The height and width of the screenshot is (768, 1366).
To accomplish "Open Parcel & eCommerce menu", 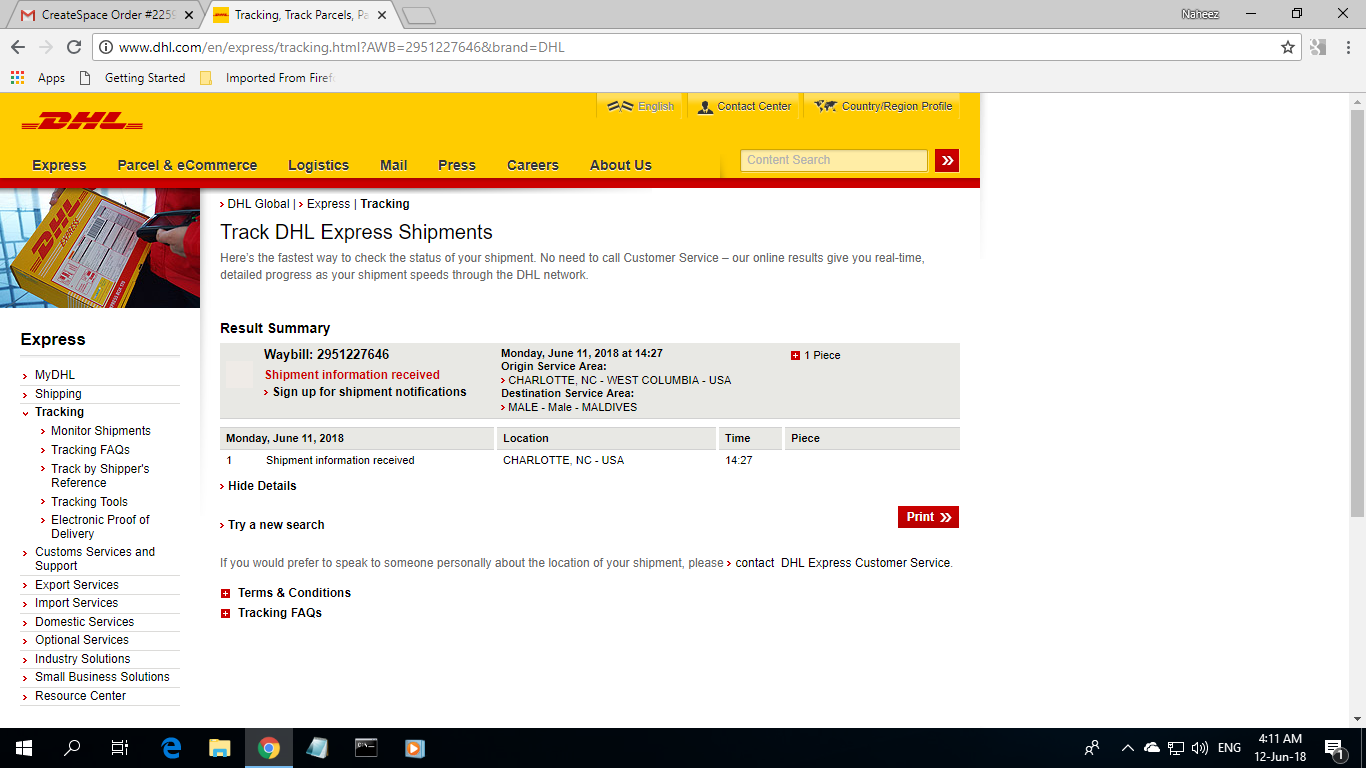I will pos(187,165).
